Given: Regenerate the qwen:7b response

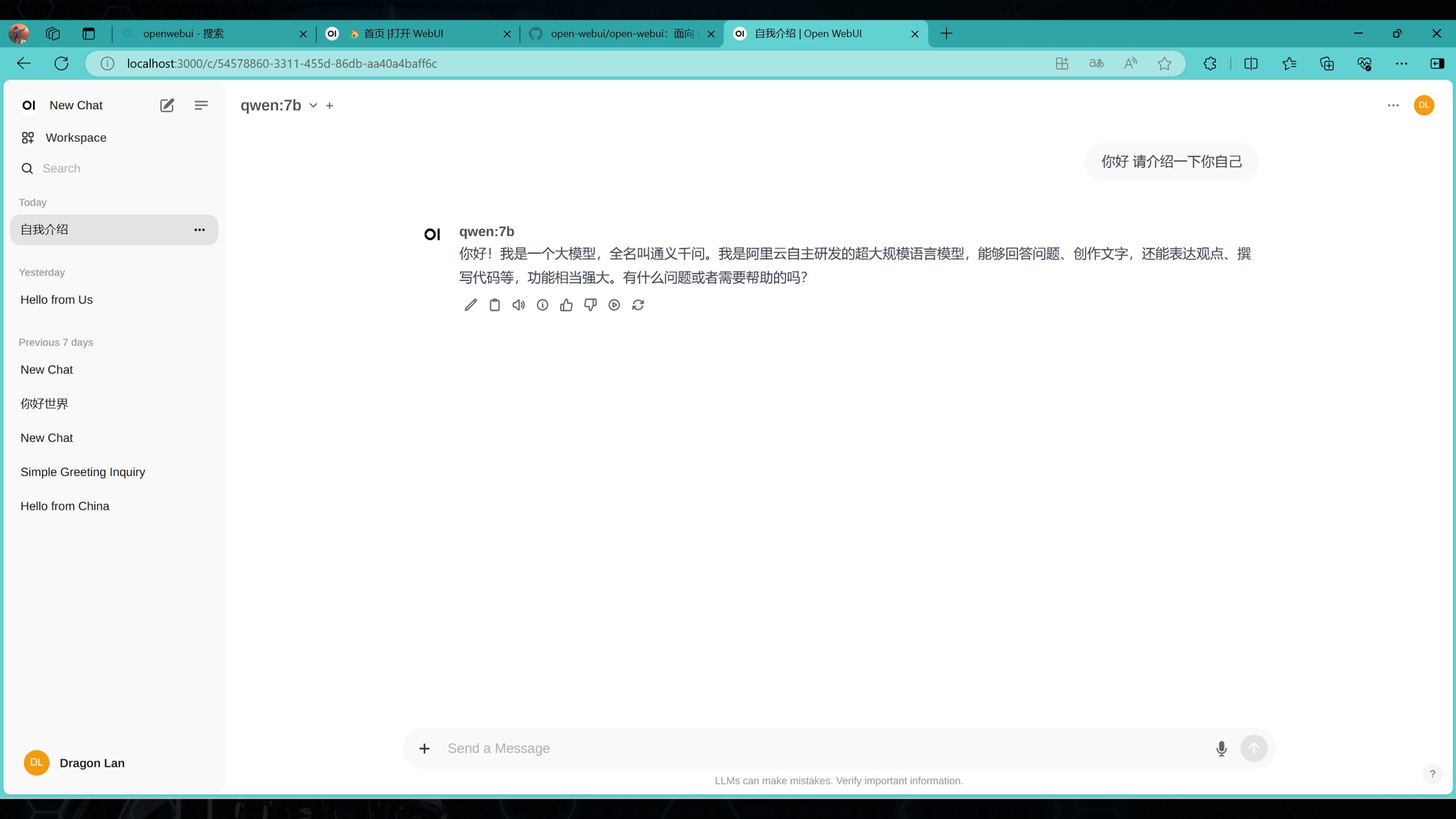Looking at the screenshot, I should [638, 305].
